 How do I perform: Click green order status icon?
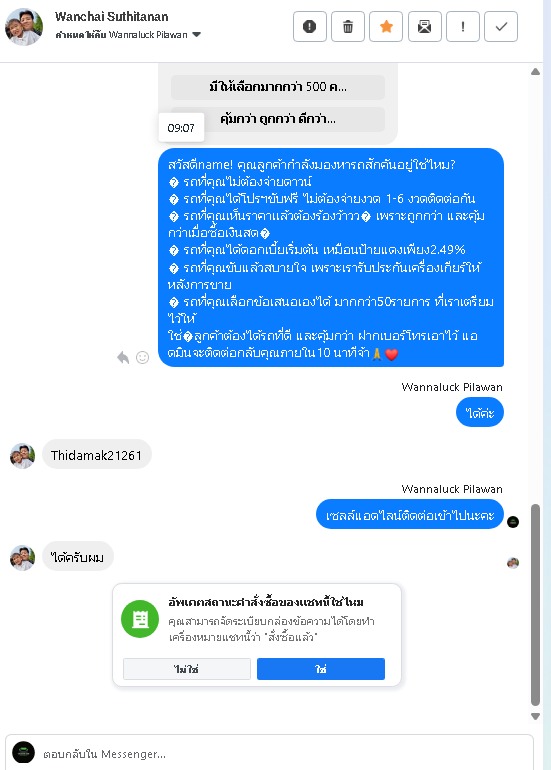(140, 619)
